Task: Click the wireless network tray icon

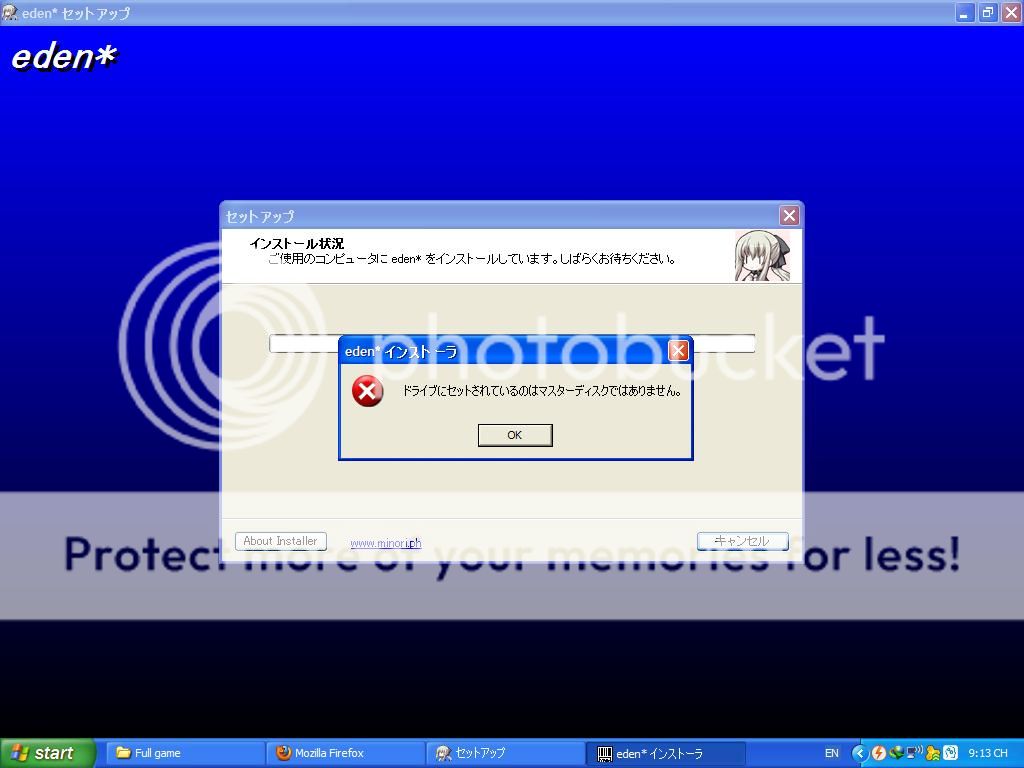Action: [x=914, y=753]
